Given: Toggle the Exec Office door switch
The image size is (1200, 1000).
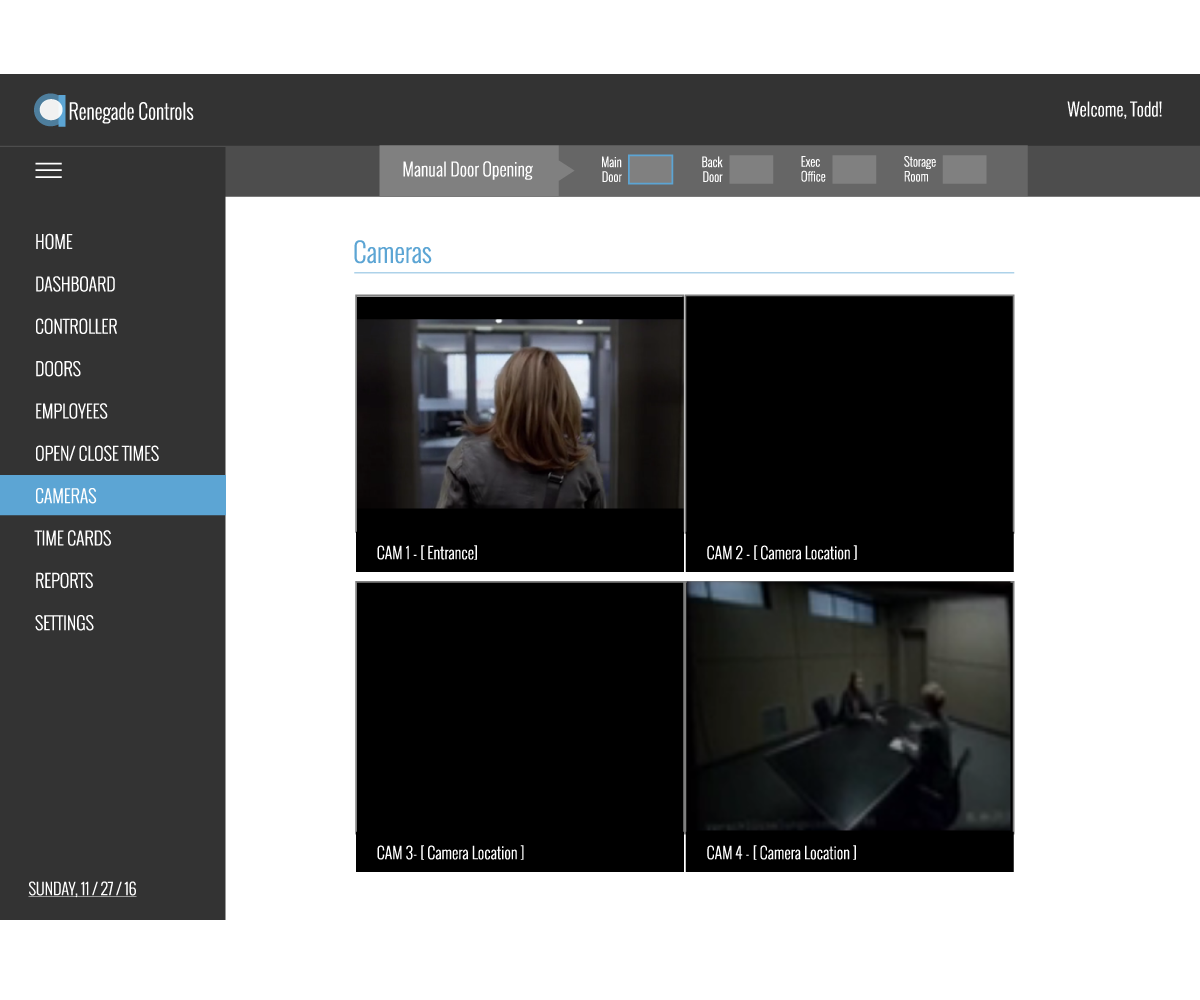Looking at the screenshot, I should pyautogui.click(x=854, y=170).
